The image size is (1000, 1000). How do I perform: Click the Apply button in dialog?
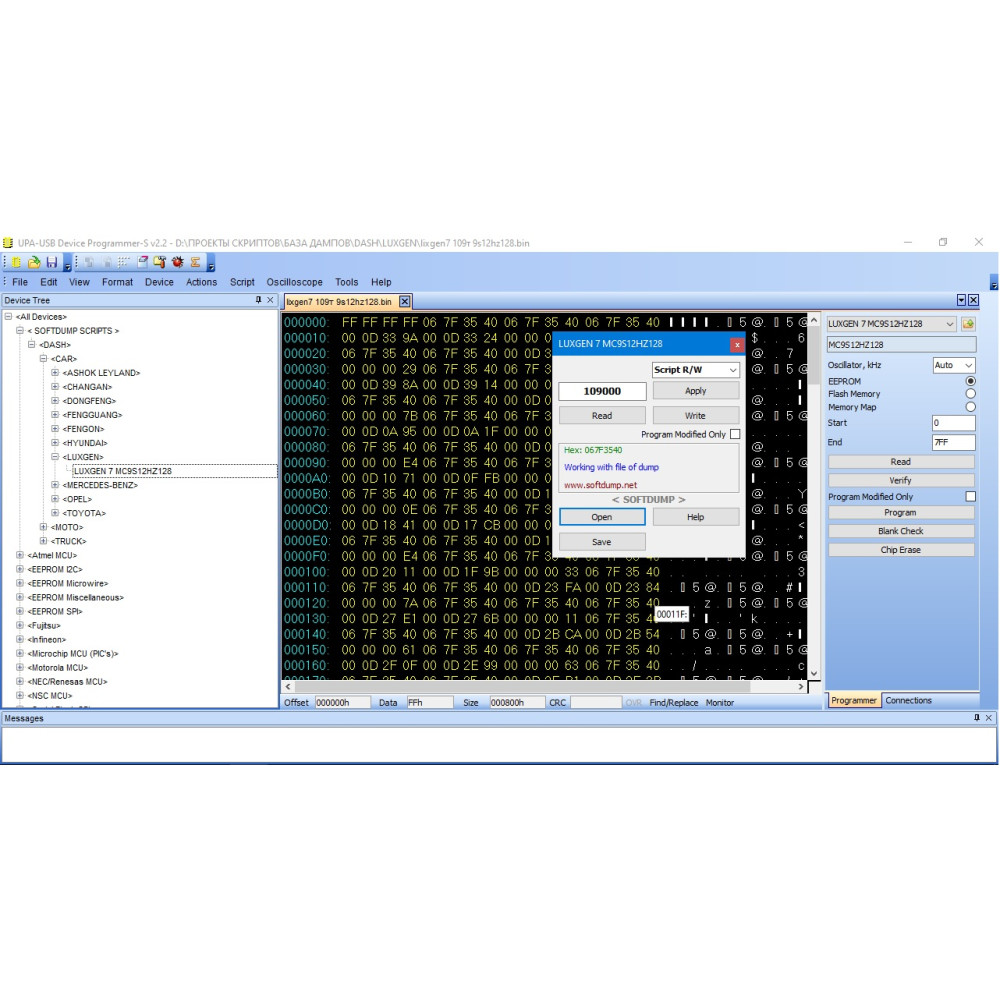(696, 391)
